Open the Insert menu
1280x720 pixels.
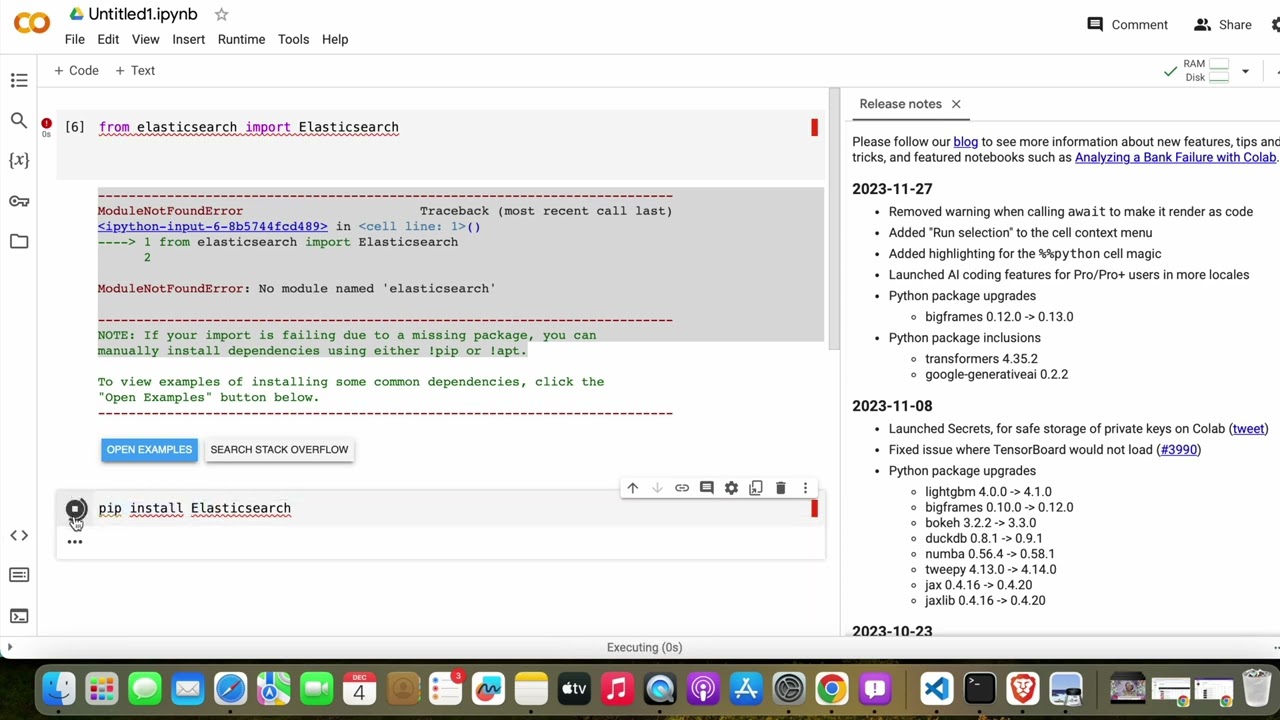[188, 39]
